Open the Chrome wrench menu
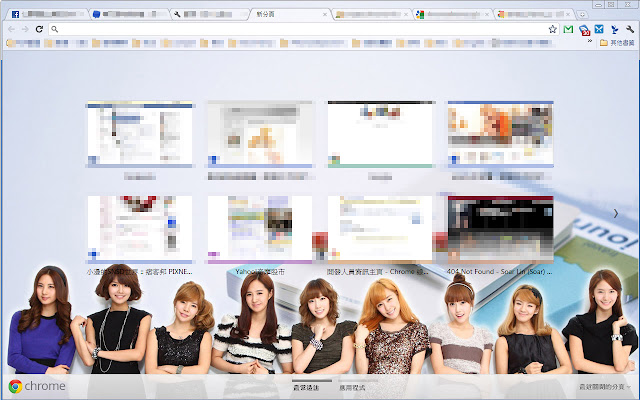This screenshot has width=640, height=400. coord(630,29)
